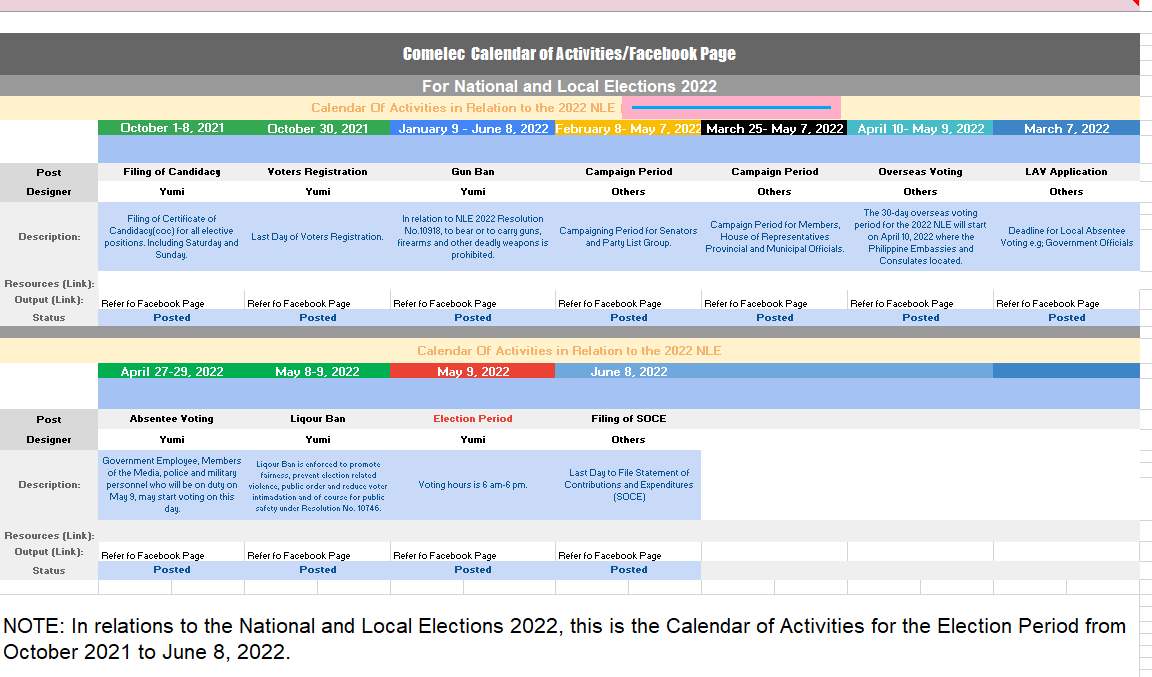Select Last Day to File Statement of Contributions cell
This screenshot has width=1152, height=677.
[628, 485]
